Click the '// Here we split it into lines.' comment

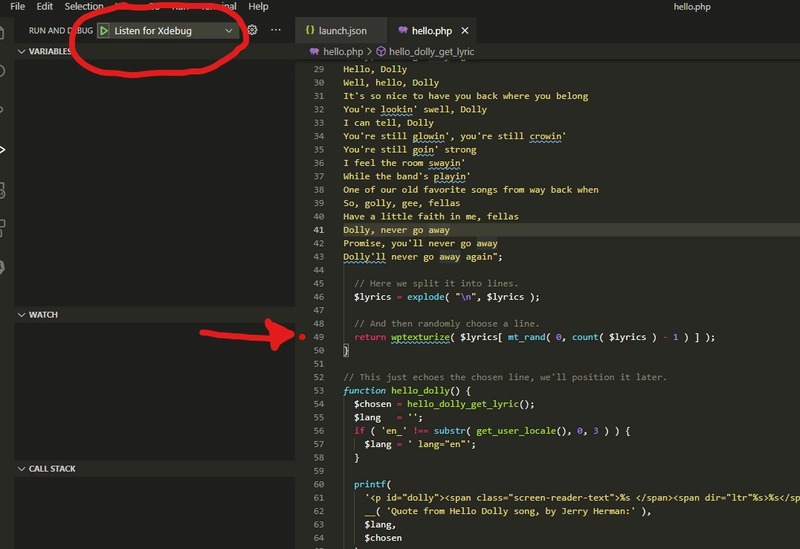click(436, 284)
